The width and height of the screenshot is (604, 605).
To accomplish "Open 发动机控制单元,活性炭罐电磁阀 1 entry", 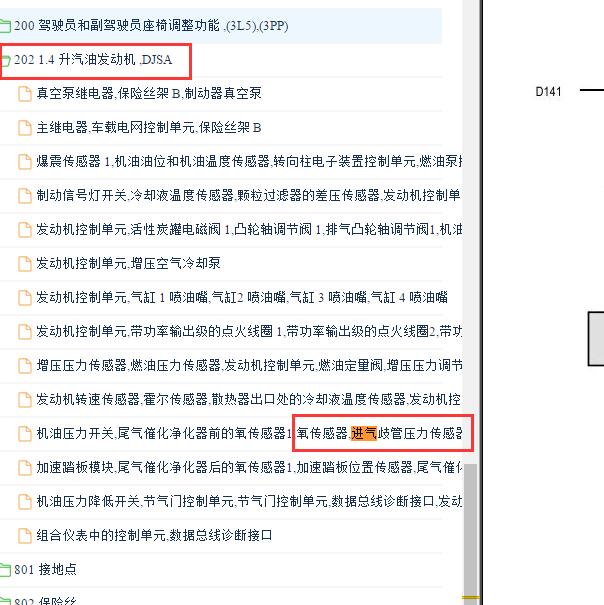I will pyautogui.click(x=249, y=230).
